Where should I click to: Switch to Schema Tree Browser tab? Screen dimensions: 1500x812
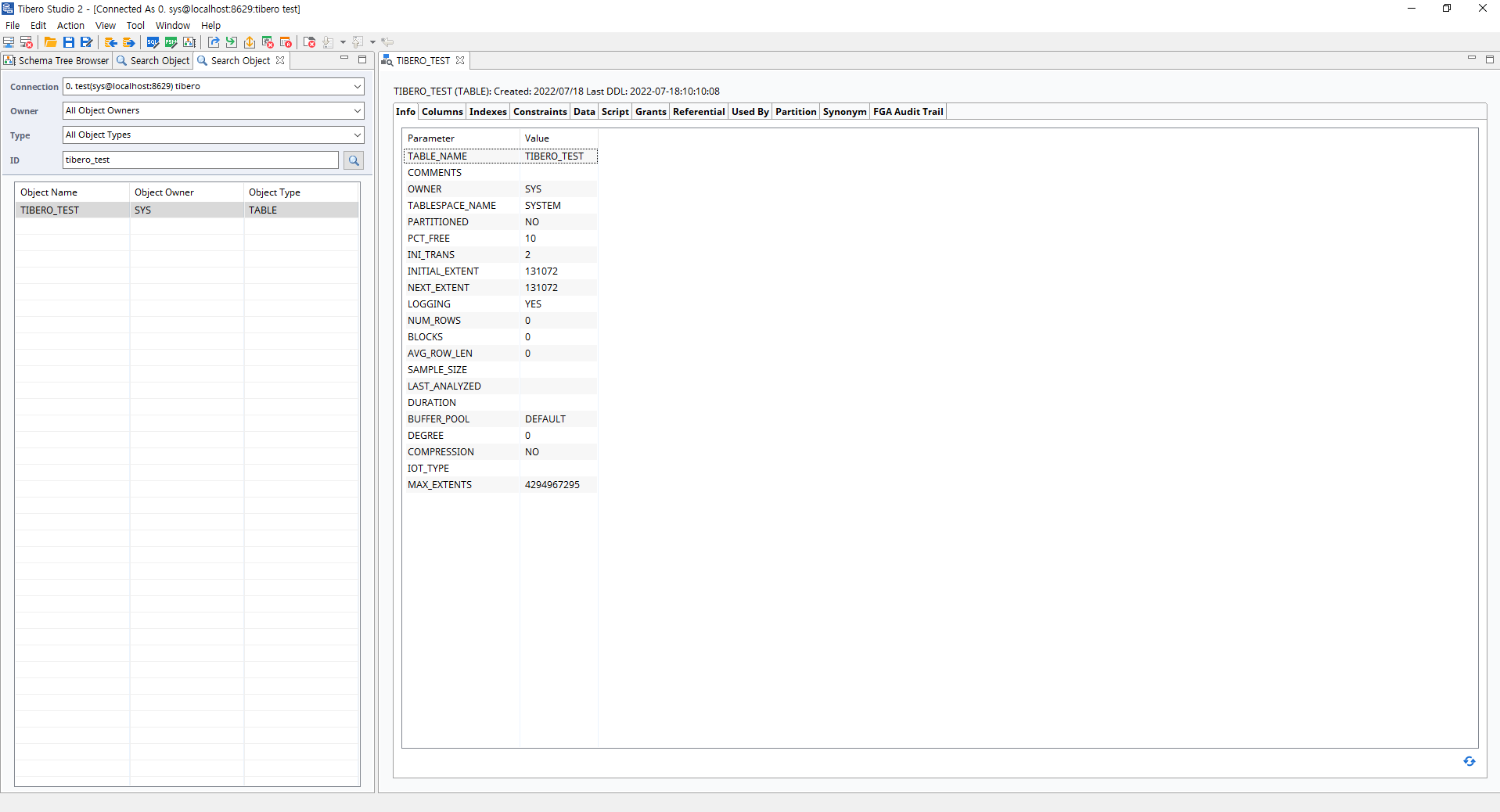point(57,60)
